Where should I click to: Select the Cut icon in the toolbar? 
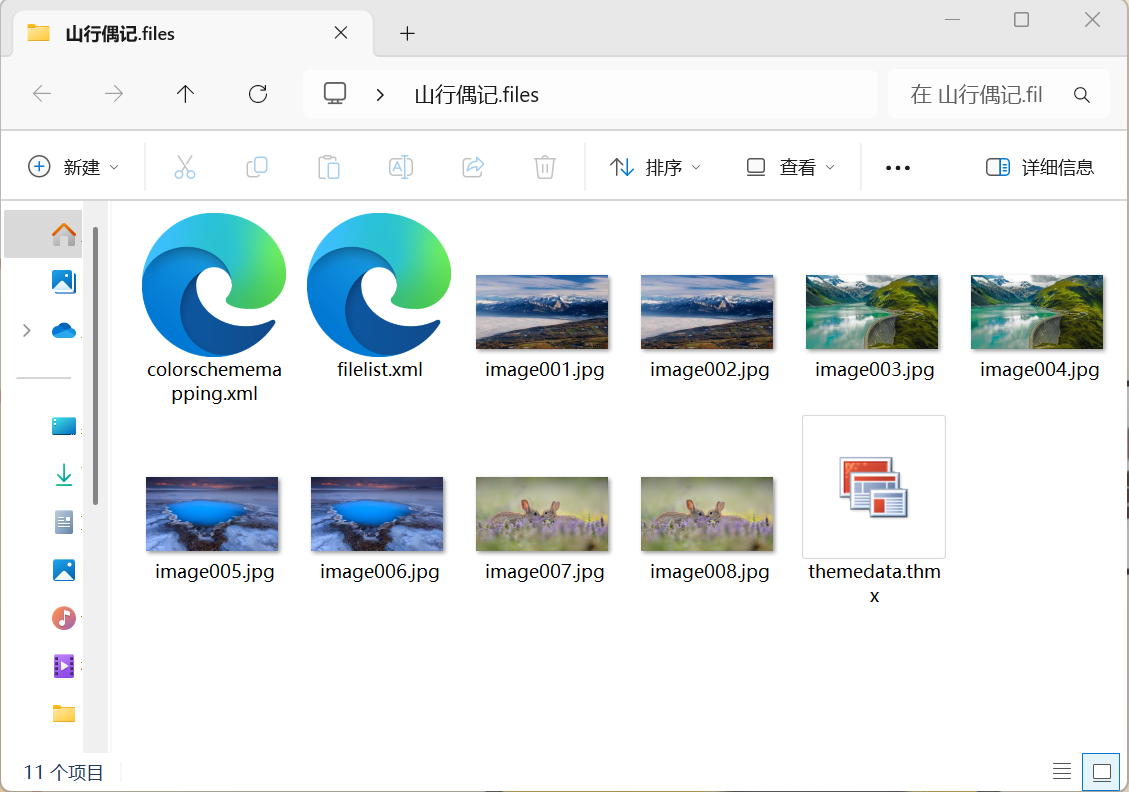[x=186, y=167]
